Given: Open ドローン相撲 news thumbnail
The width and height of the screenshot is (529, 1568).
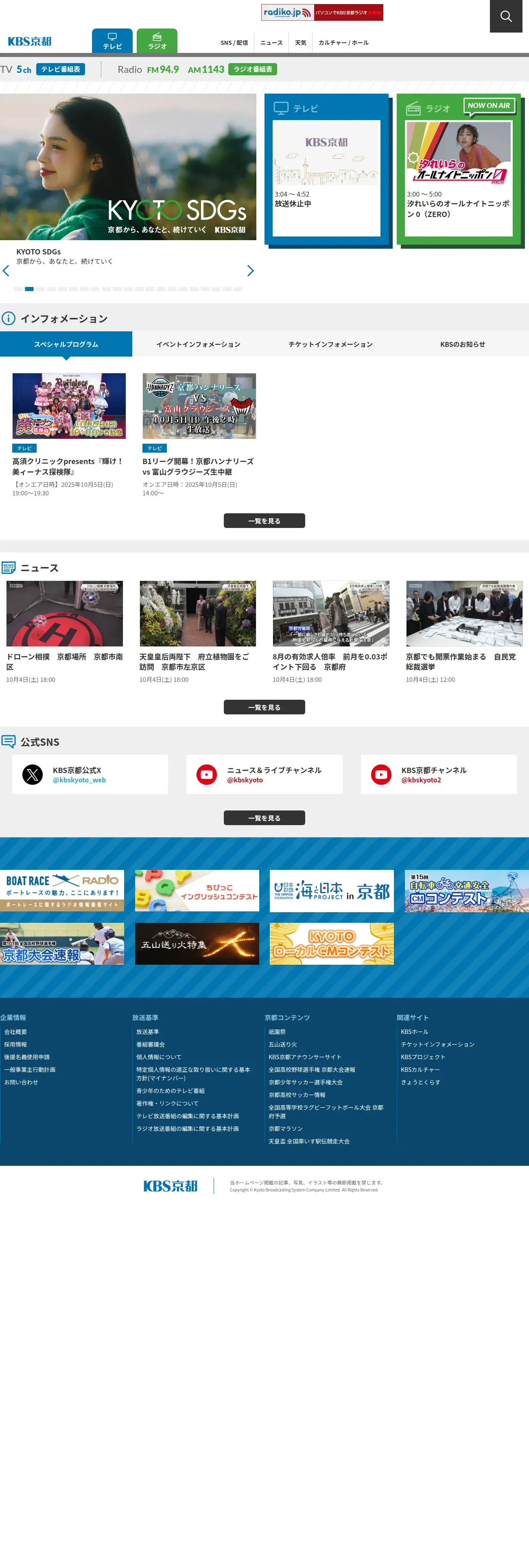Looking at the screenshot, I should 65,613.
